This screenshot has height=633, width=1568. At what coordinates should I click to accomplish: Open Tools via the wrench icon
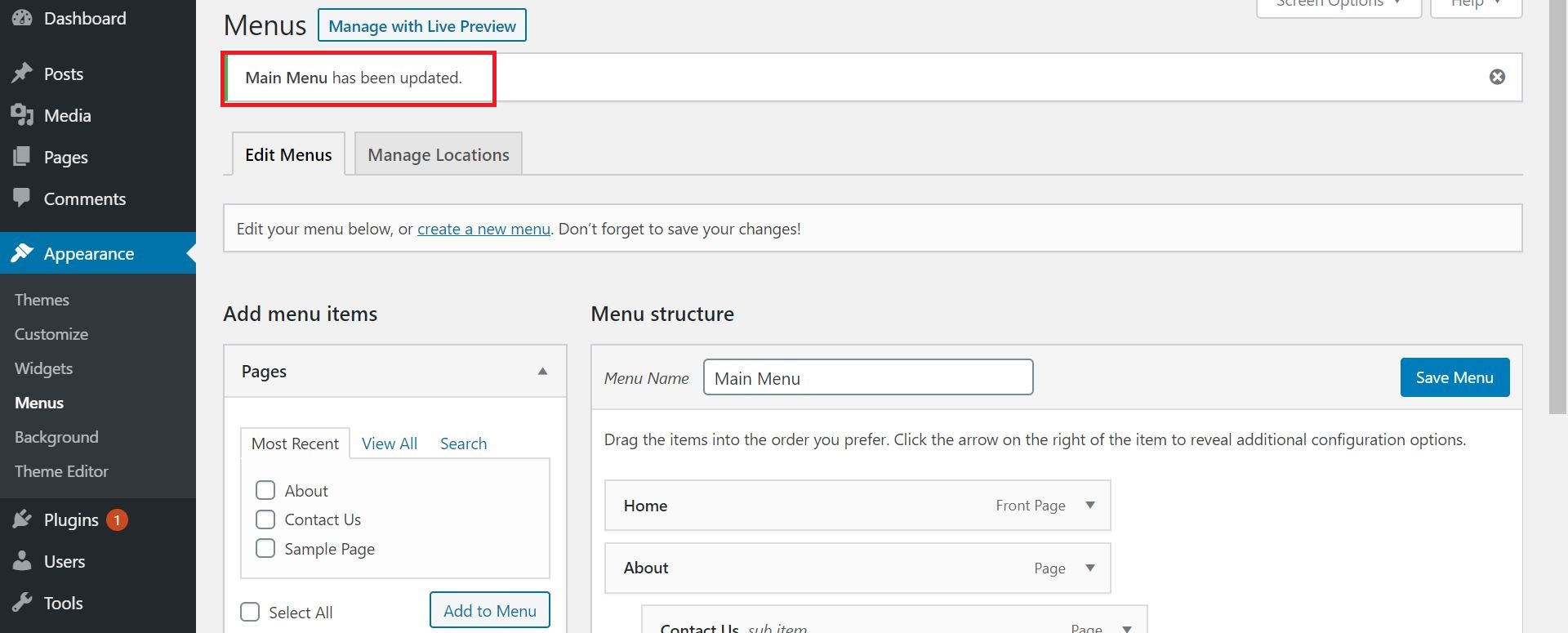pos(23,603)
